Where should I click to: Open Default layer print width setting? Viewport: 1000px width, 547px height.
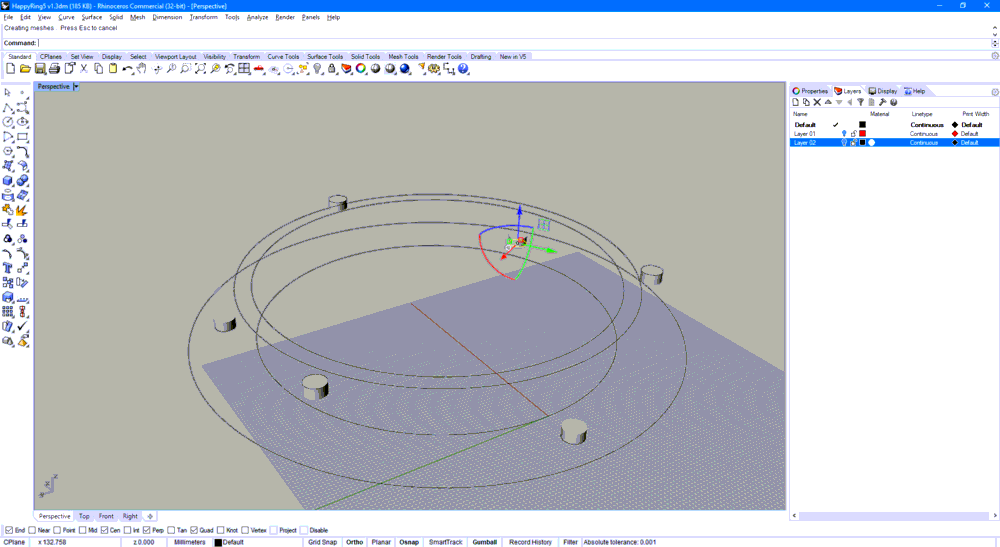(971, 125)
